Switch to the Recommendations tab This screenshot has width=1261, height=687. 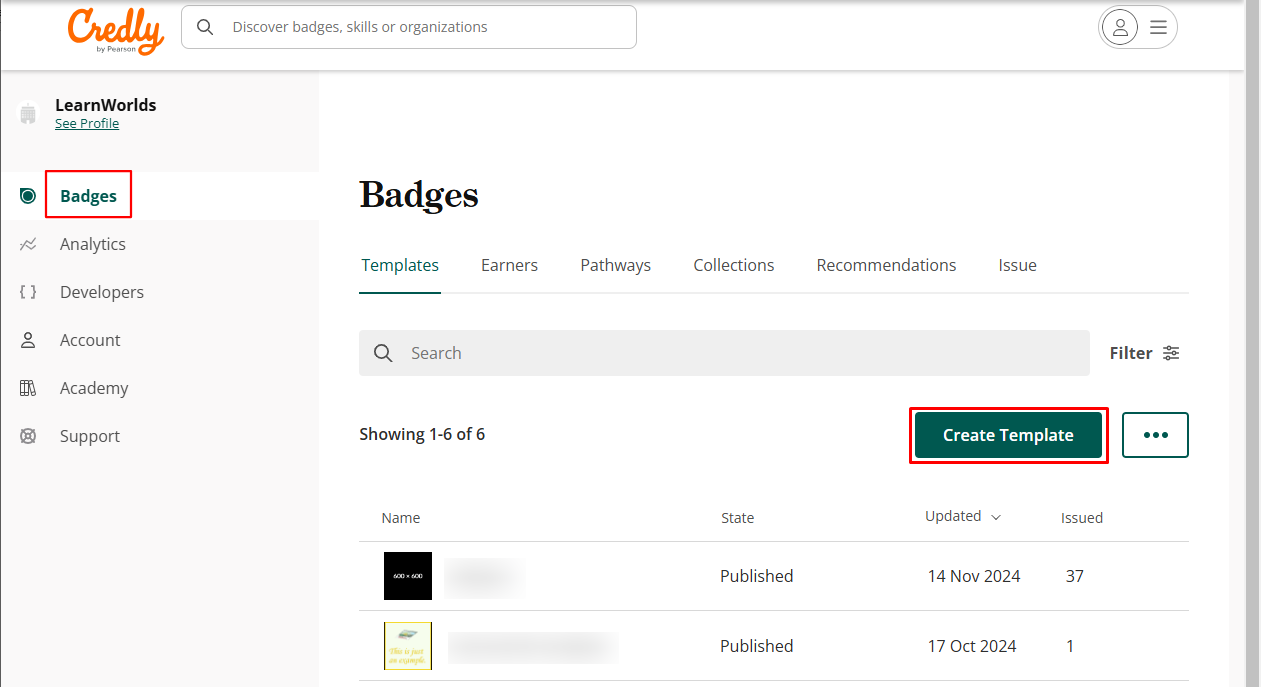pos(886,265)
